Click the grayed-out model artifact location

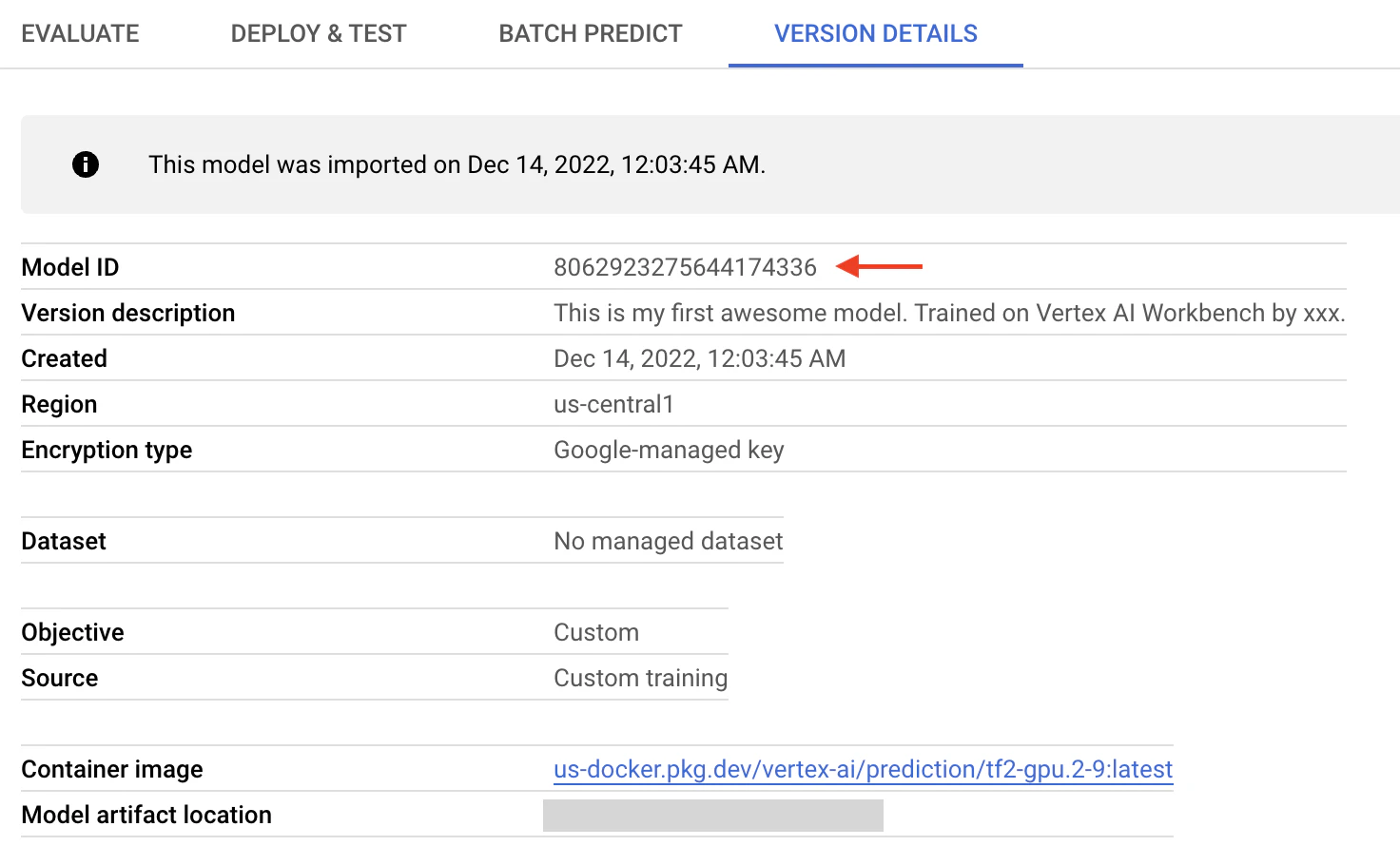713,816
